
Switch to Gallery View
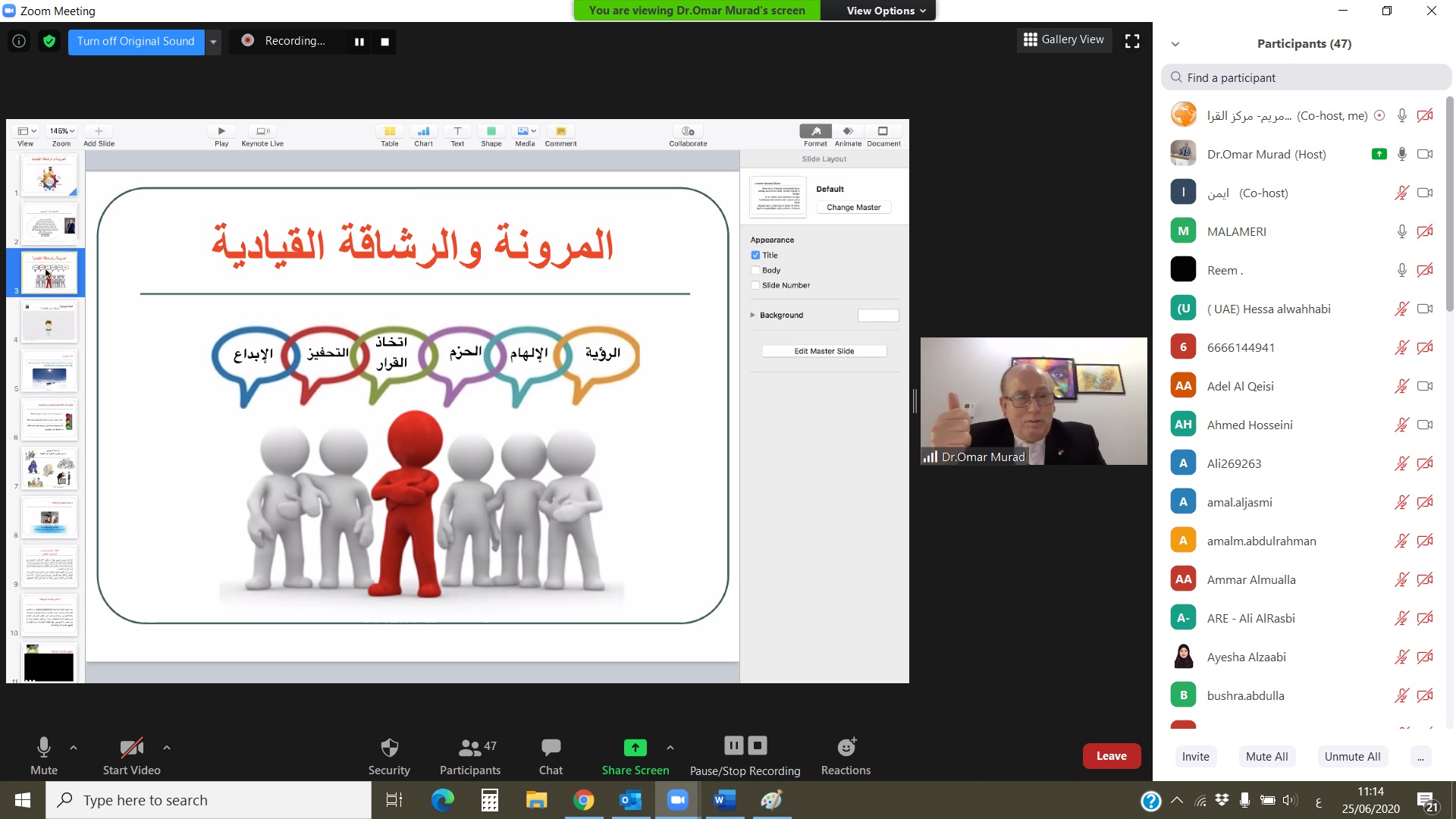[x=1064, y=39]
